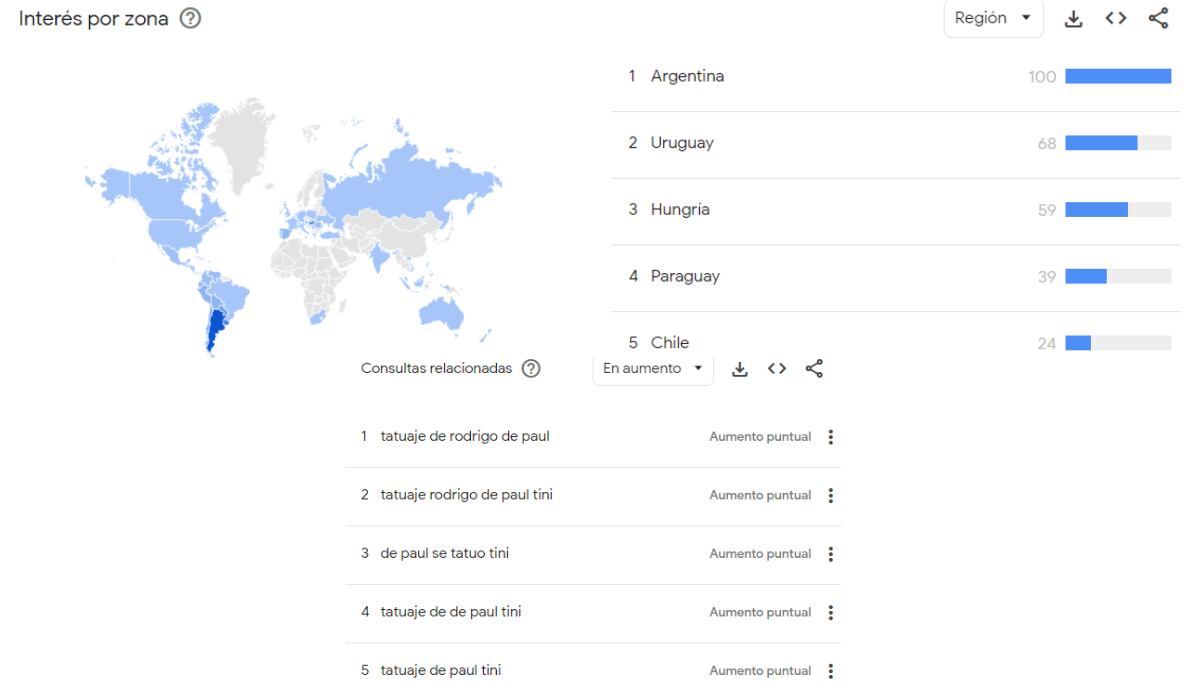Click the share icon for Consultas relacionadas
1200x700 pixels.
coord(815,368)
